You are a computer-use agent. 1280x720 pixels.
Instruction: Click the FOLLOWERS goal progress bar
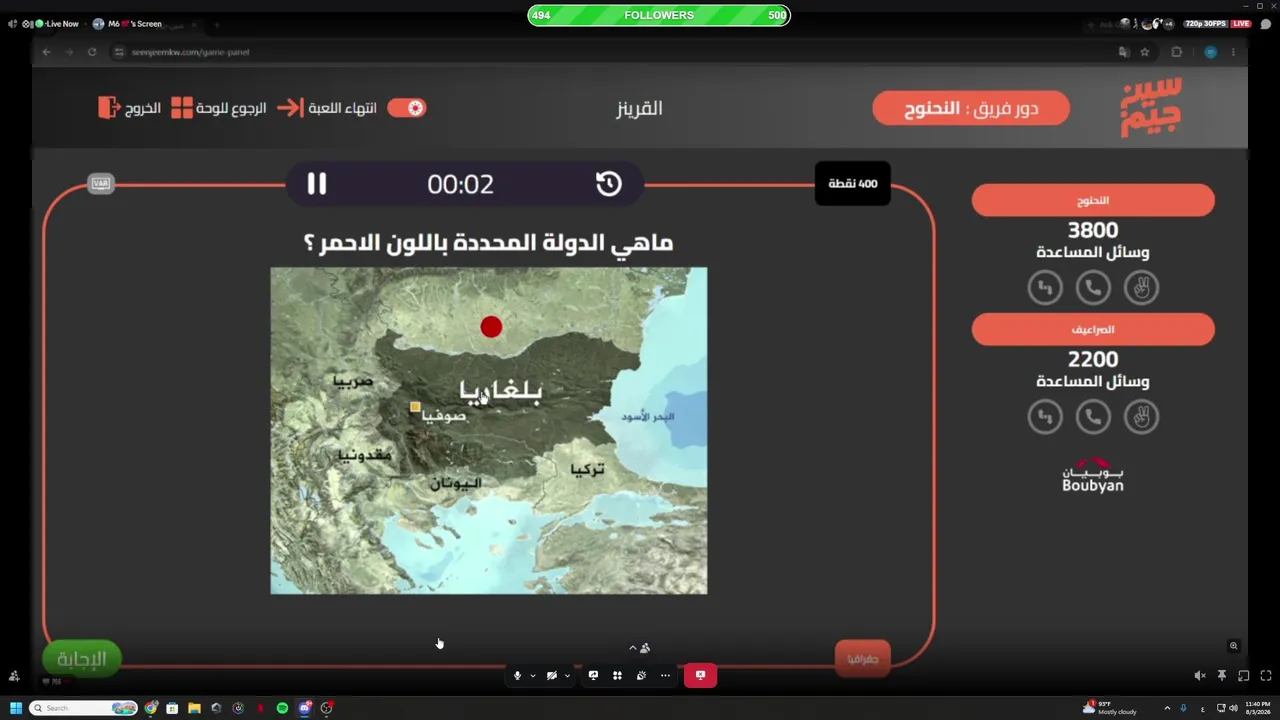659,15
